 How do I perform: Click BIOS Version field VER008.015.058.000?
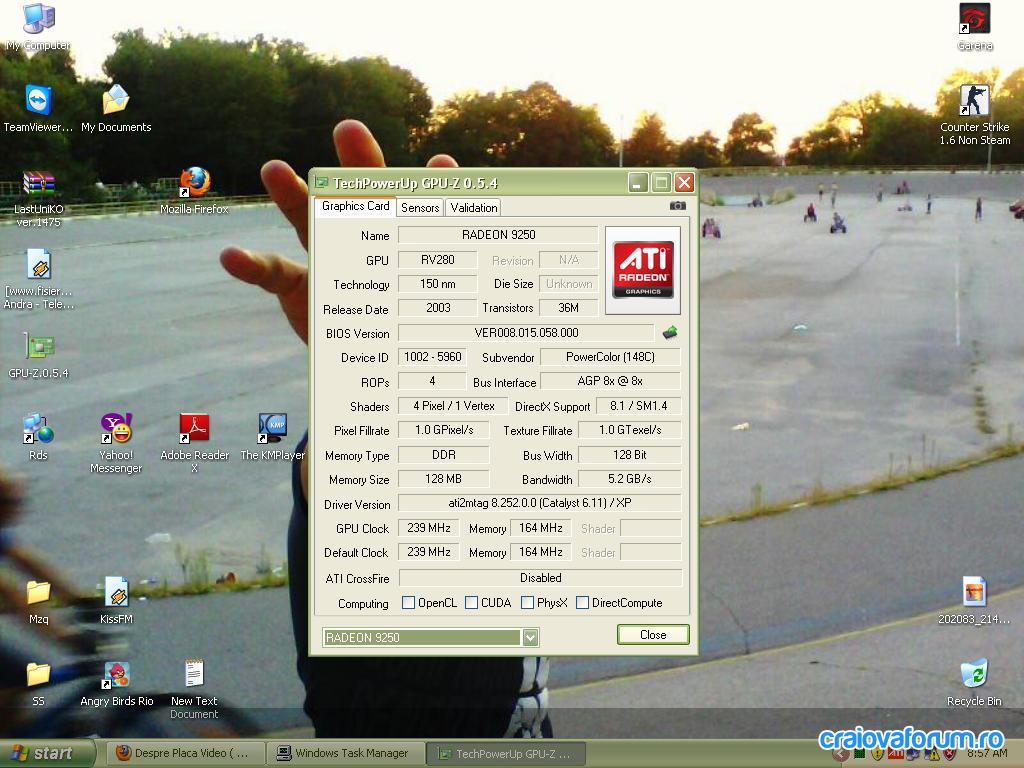[526, 332]
